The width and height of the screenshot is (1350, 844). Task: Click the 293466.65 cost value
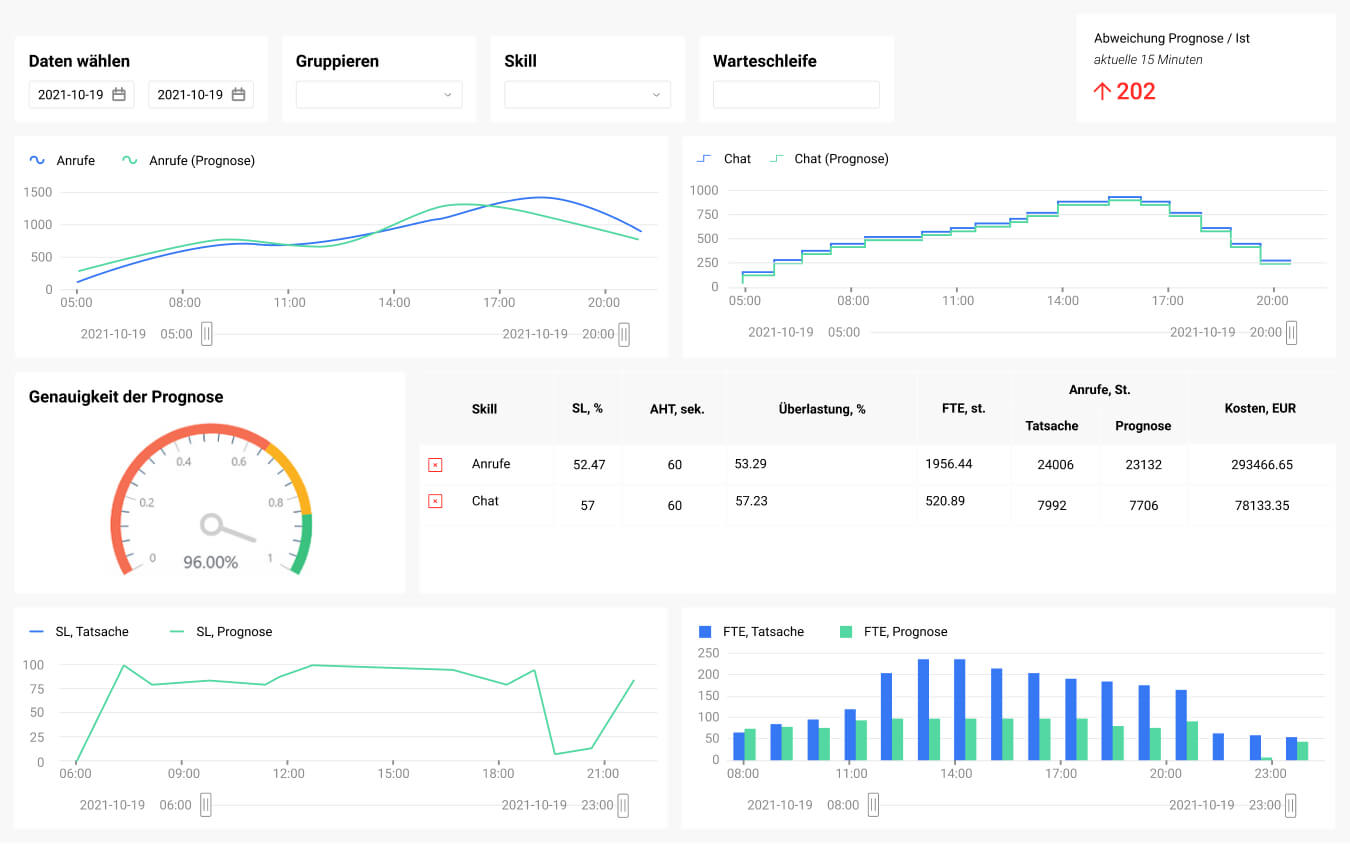[x=1260, y=465]
